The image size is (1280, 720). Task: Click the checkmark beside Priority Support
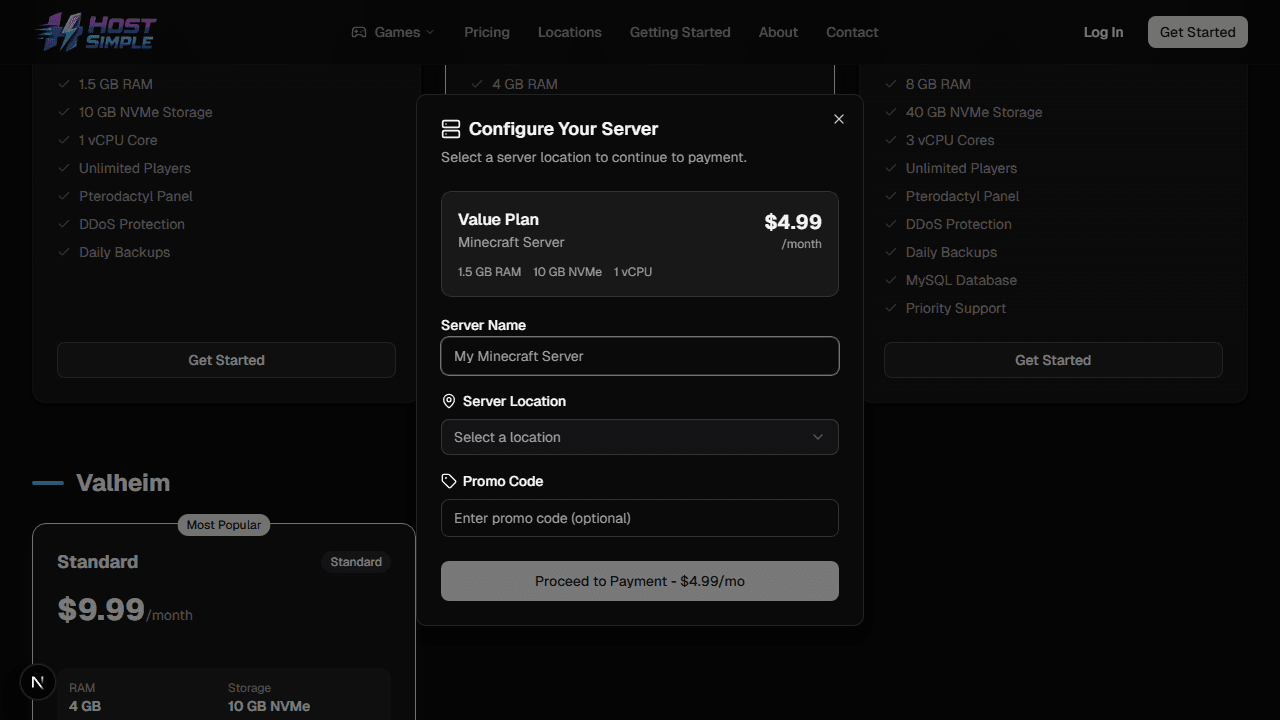click(x=891, y=308)
